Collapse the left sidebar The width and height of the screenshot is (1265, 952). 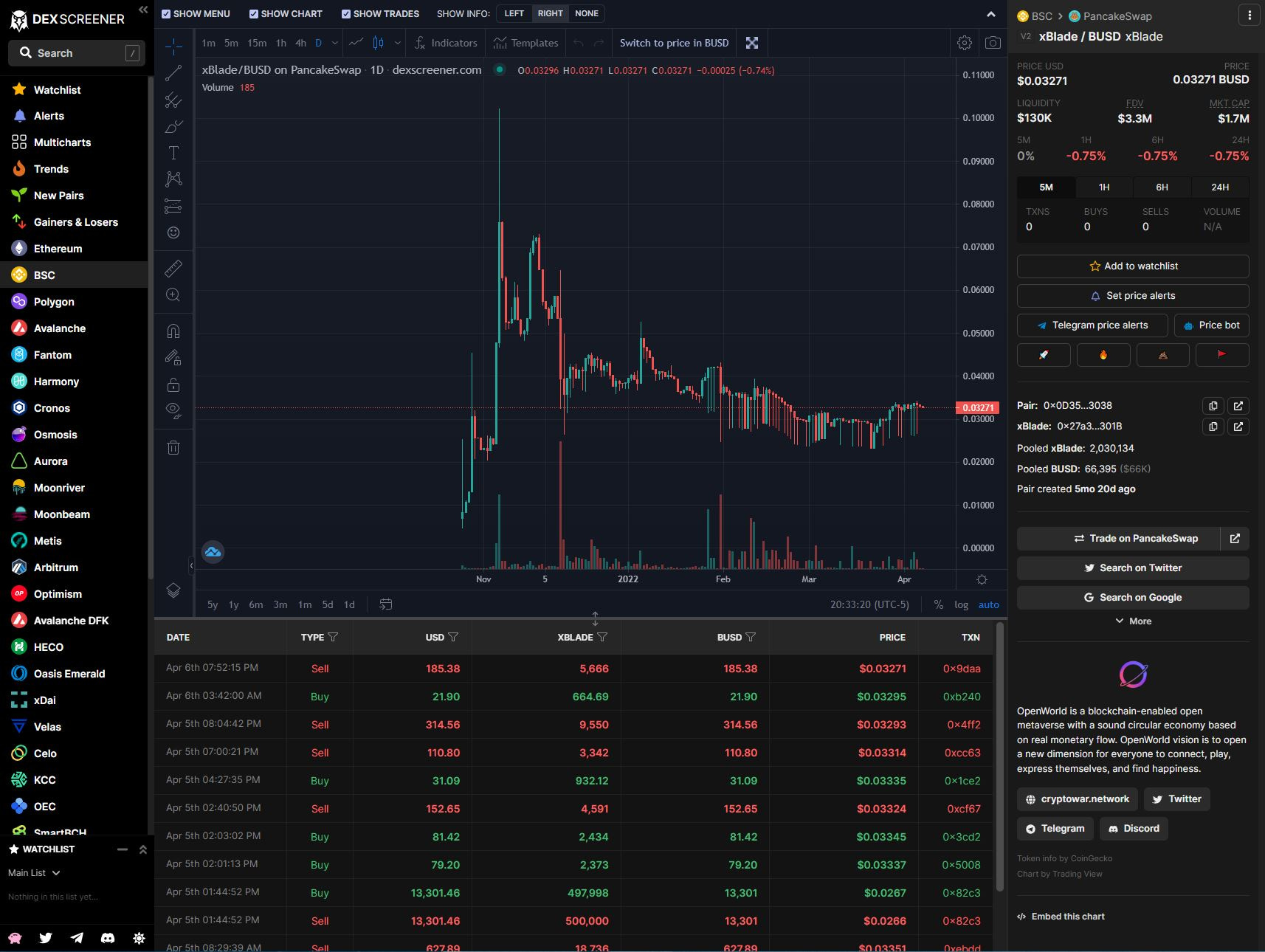(143, 10)
